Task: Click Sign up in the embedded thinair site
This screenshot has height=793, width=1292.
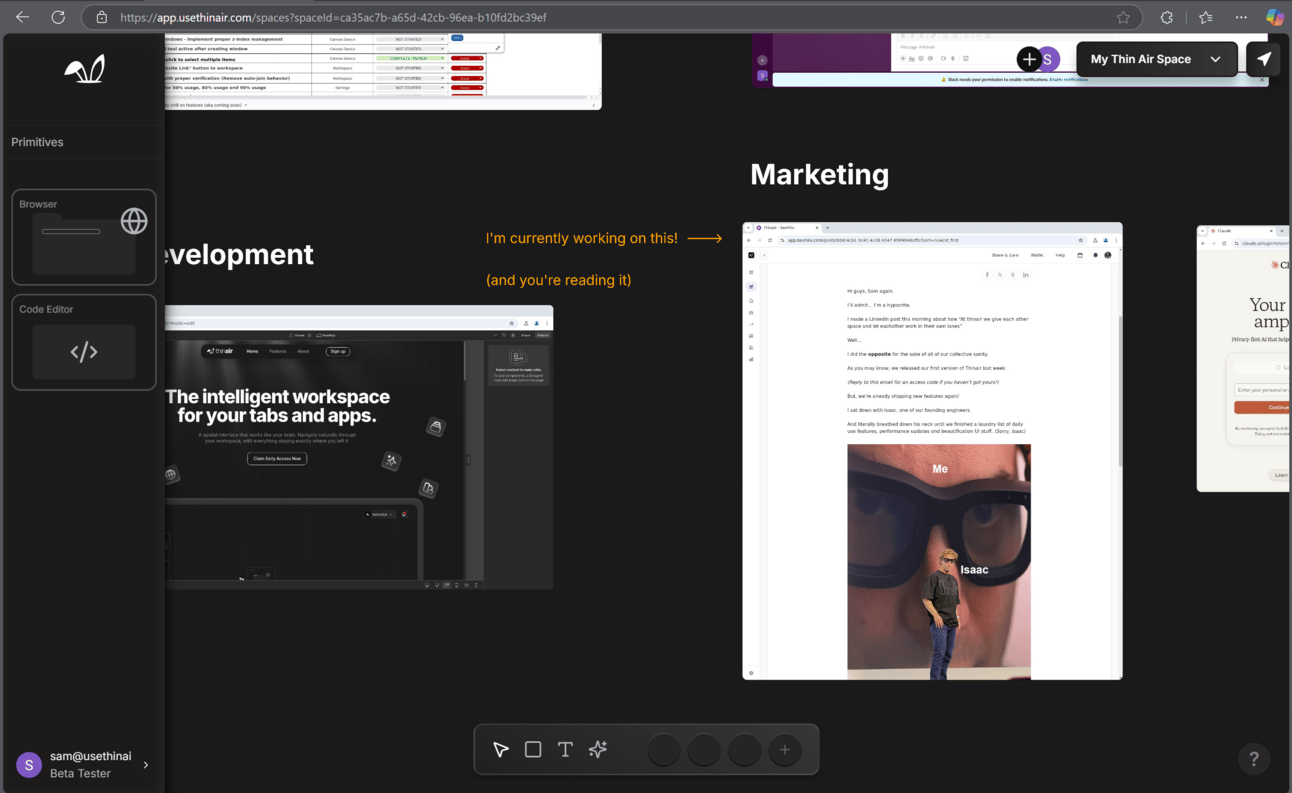Action: pos(338,351)
